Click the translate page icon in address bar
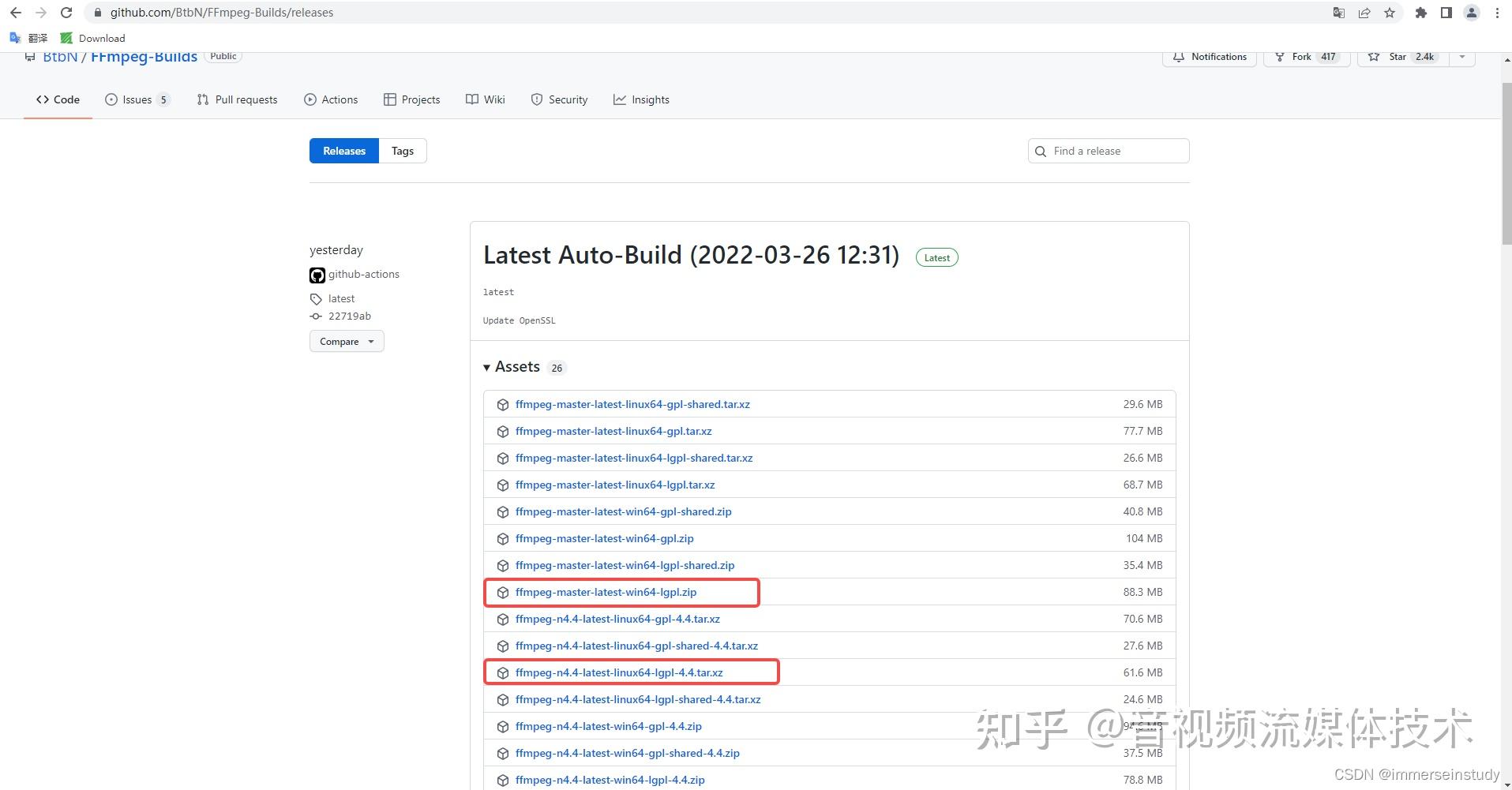 click(x=1339, y=13)
